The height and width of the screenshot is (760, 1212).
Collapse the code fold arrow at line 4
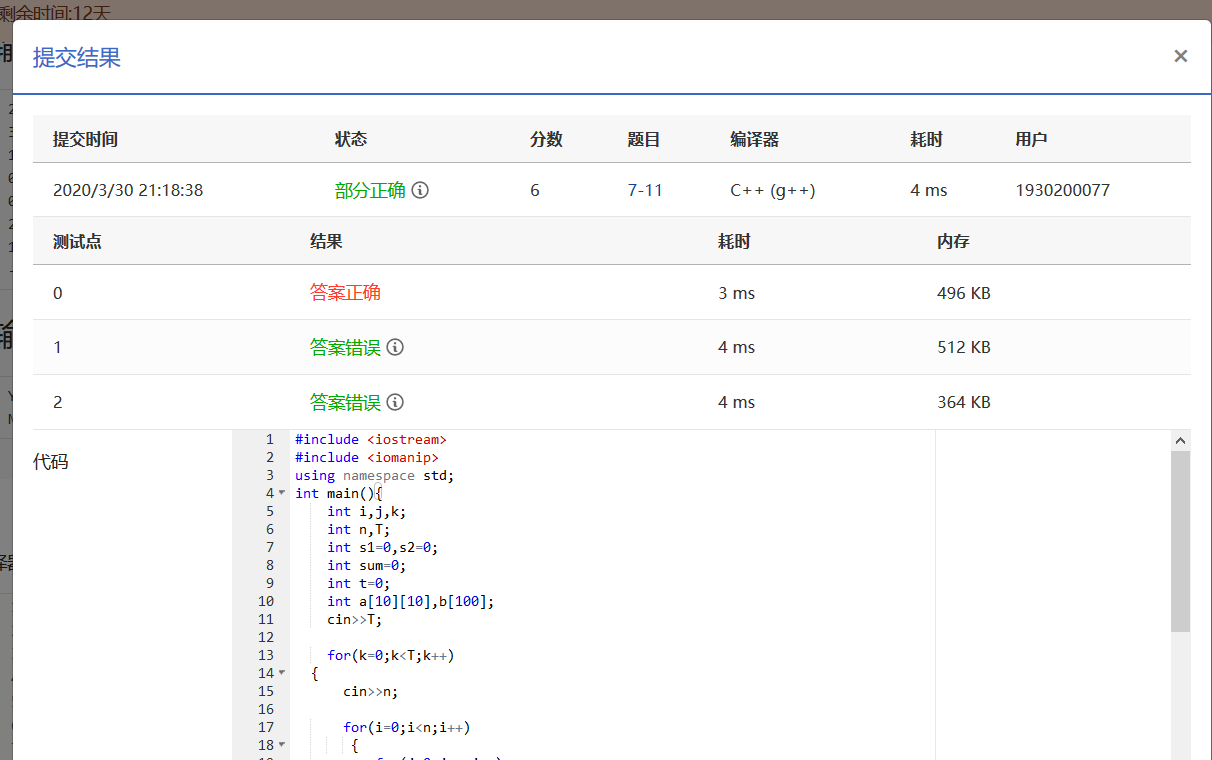(282, 494)
